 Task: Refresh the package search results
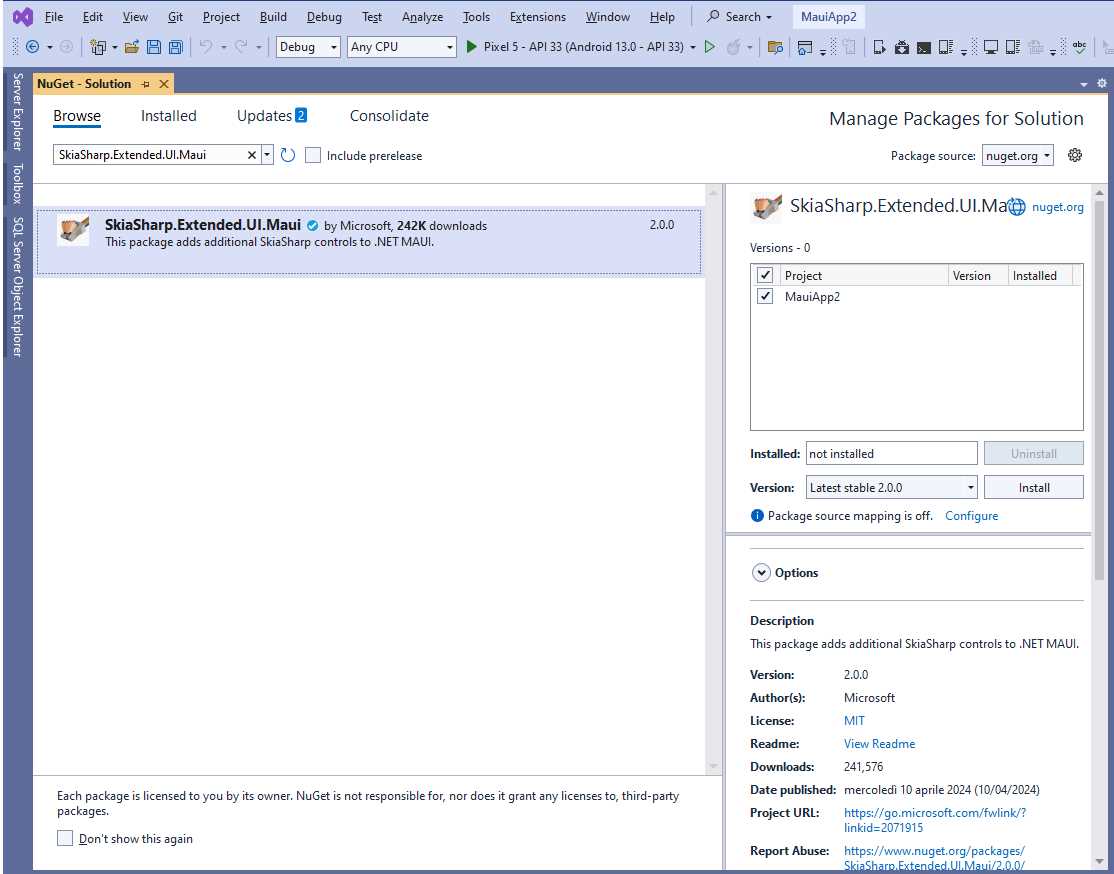(x=287, y=155)
